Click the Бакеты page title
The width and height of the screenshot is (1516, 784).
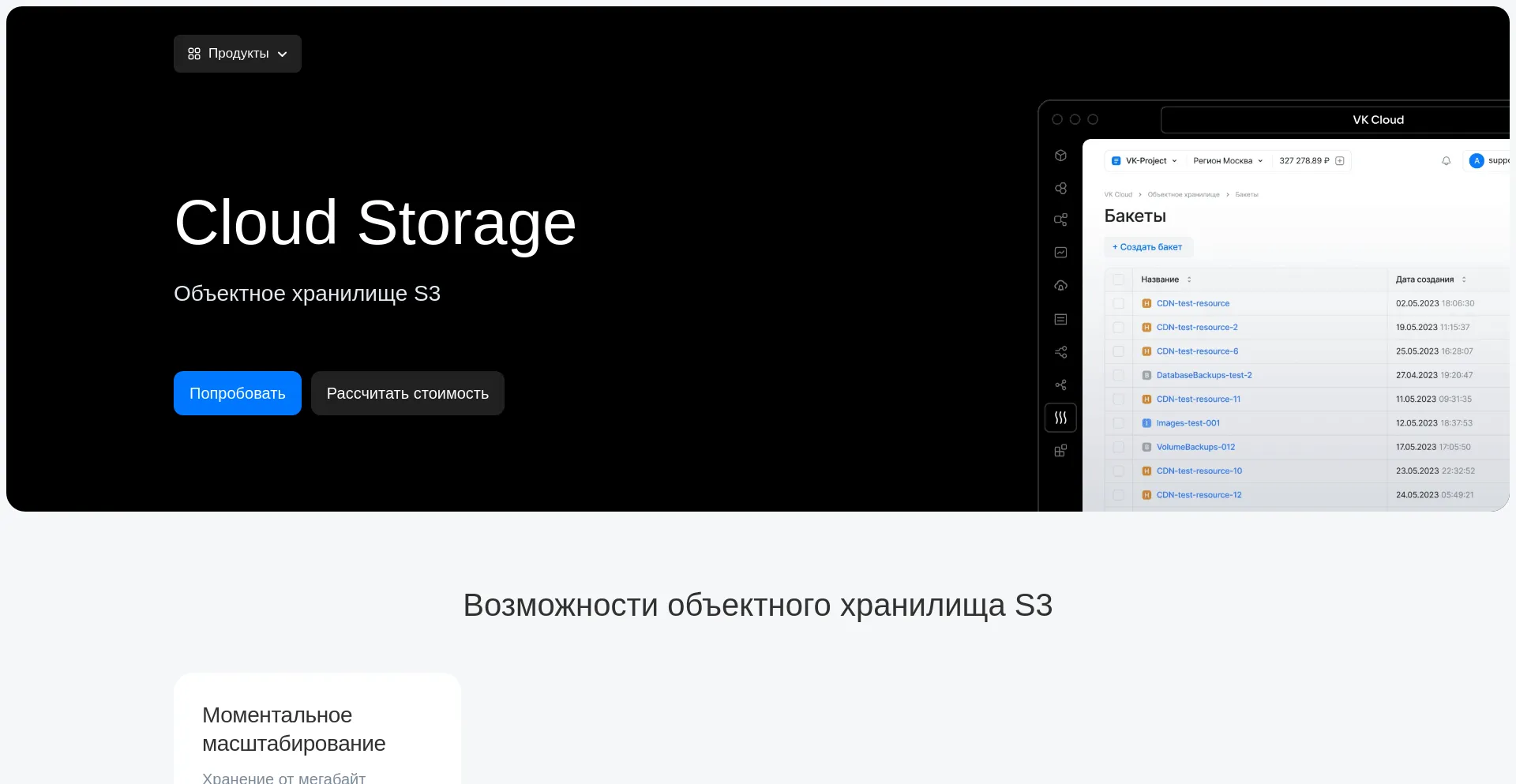click(x=1135, y=216)
